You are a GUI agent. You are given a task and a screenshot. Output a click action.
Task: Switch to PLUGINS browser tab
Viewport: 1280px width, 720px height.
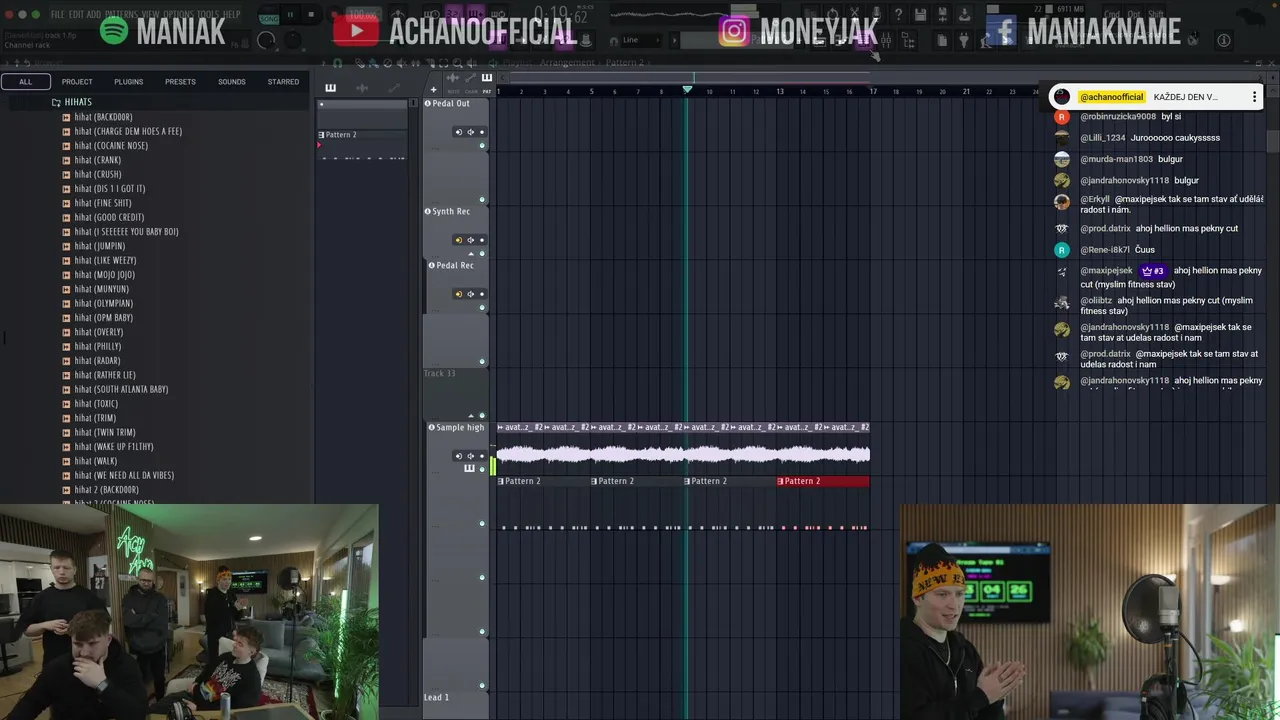coord(128,82)
